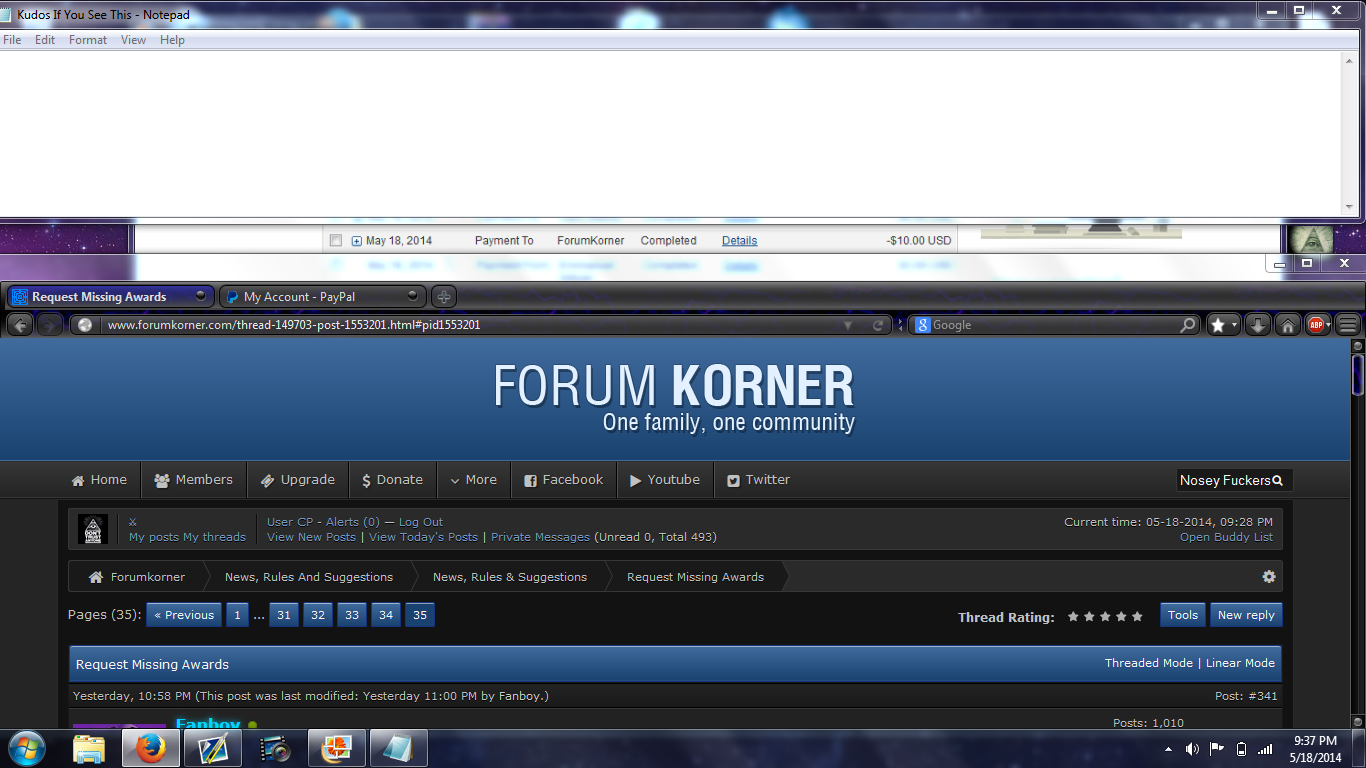Open the Adblock Plus toolbar icon

(x=1317, y=325)
